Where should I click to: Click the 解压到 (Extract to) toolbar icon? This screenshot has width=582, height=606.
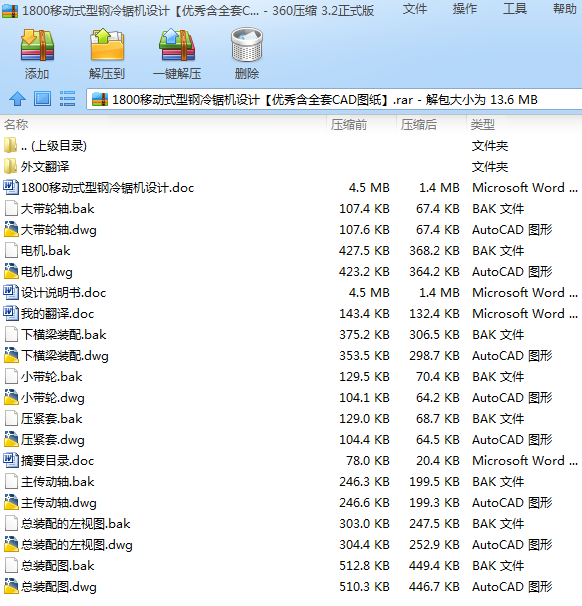coord(107,45)
